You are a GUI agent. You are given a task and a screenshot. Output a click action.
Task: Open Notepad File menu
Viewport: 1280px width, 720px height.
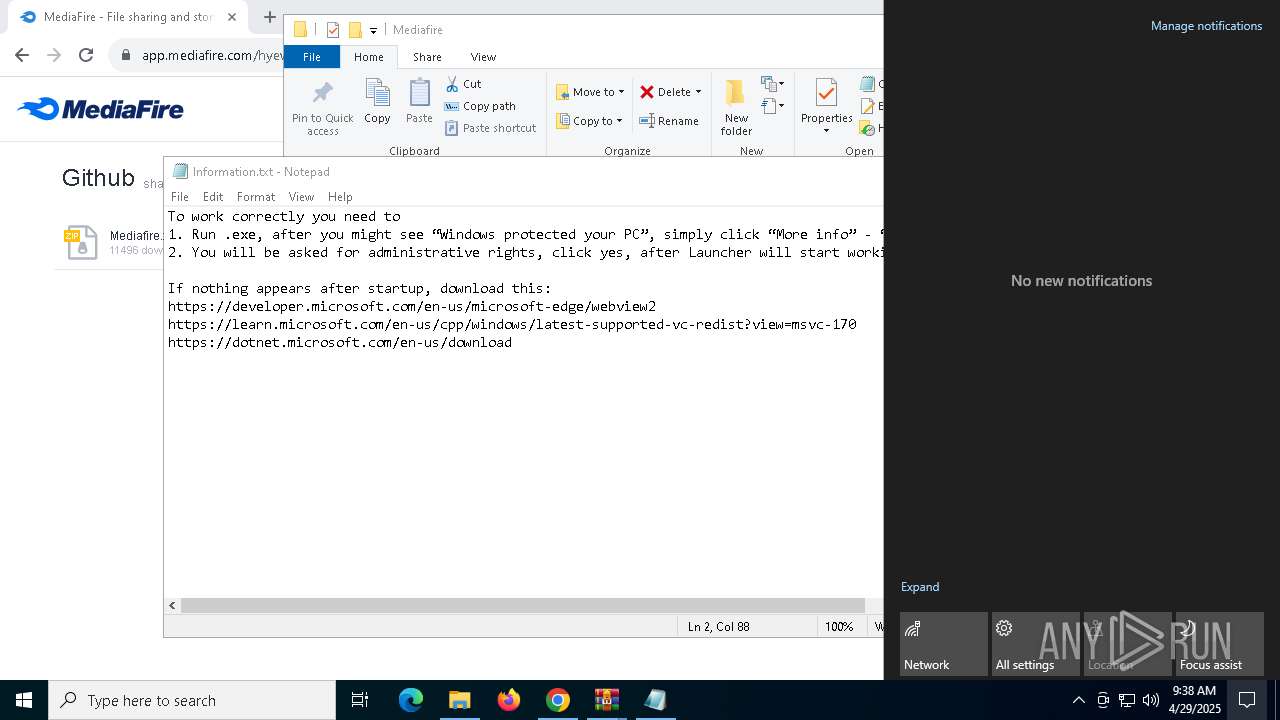click(180, 197)
